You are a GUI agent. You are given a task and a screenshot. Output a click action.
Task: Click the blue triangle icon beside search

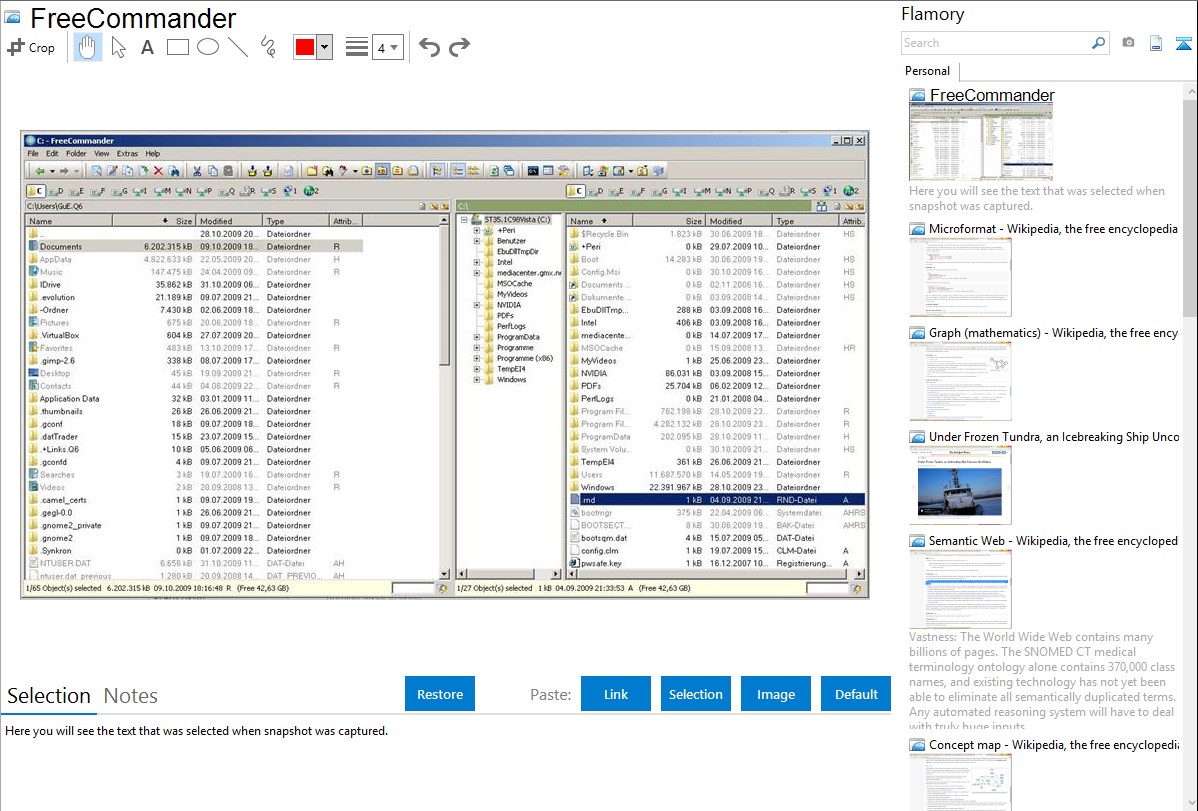point(1183,43)
